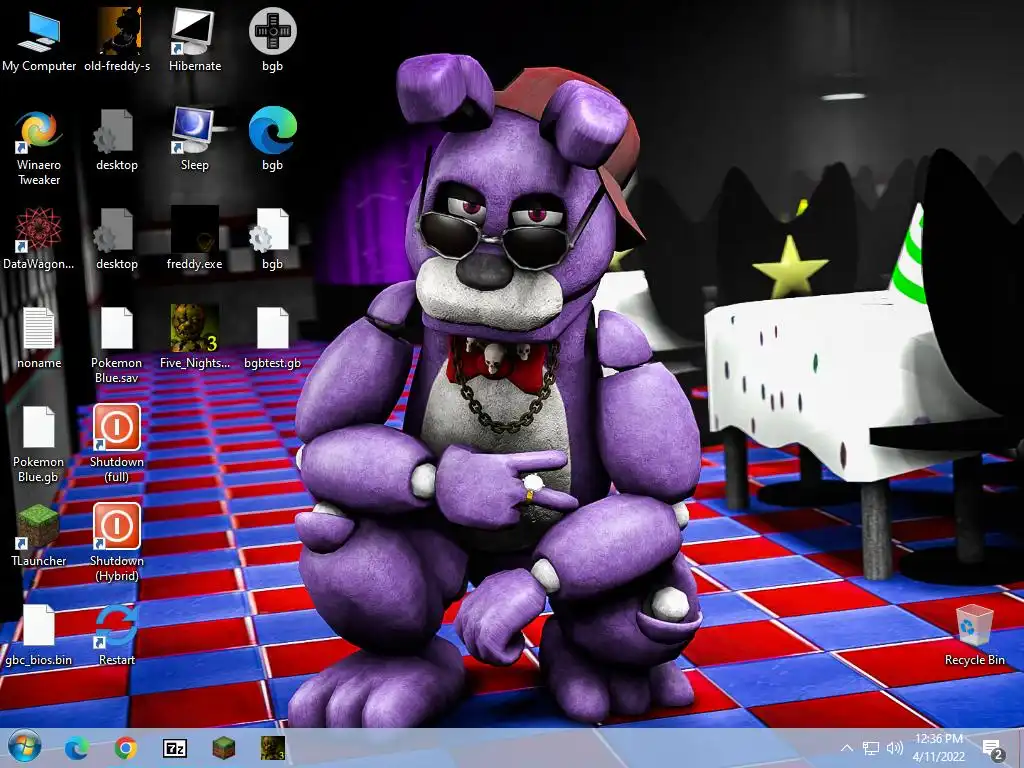Open the Five Nights 3 taskbar icon
1024x768 pixels.
click(x=273, y=748)
